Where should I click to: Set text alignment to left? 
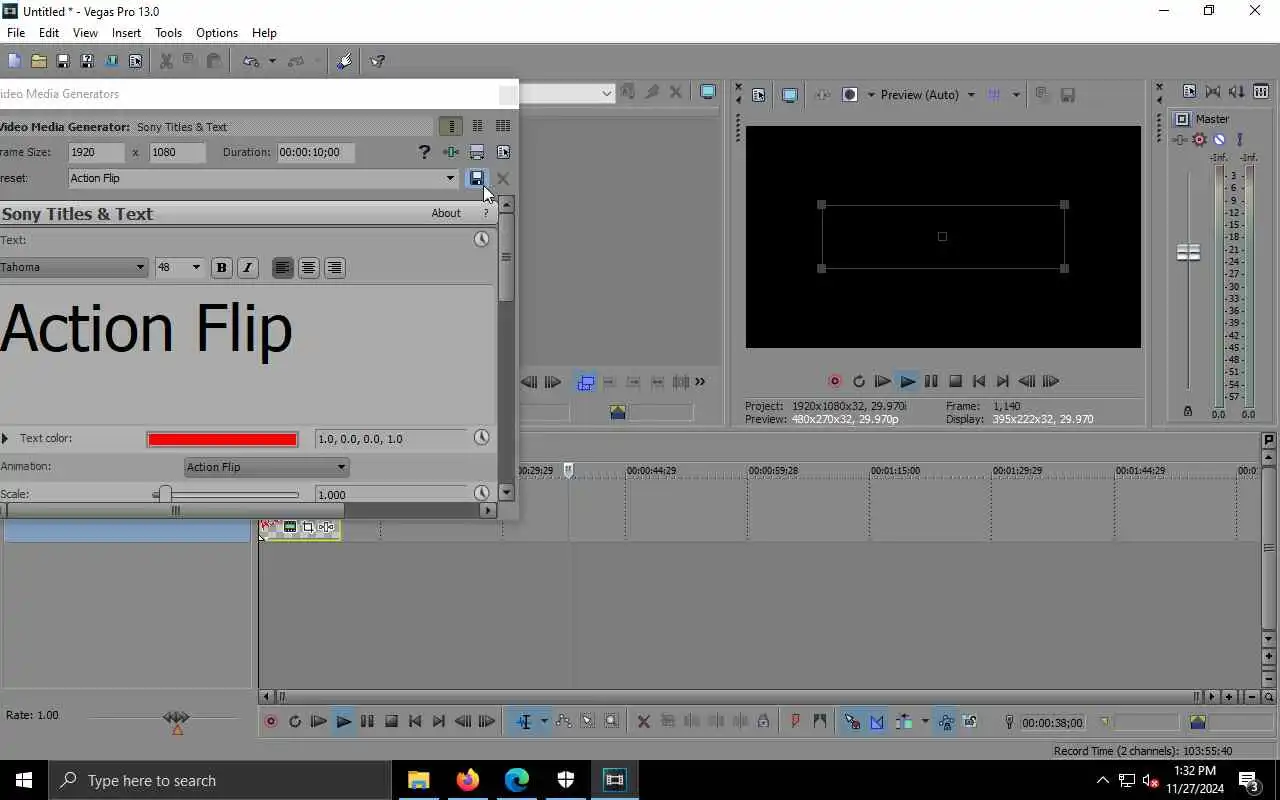283,267
